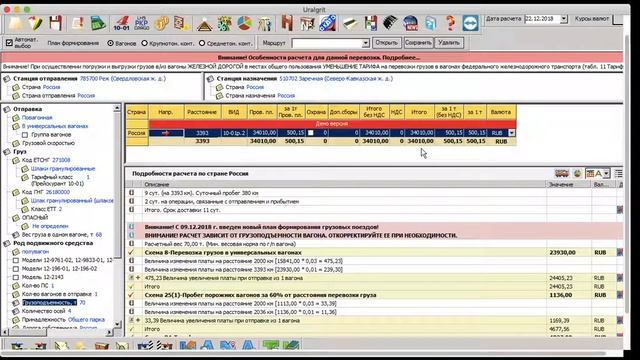Click the left tree panel horizontal scrollbar
640x360 pixels.
click(x=58, y=333)
